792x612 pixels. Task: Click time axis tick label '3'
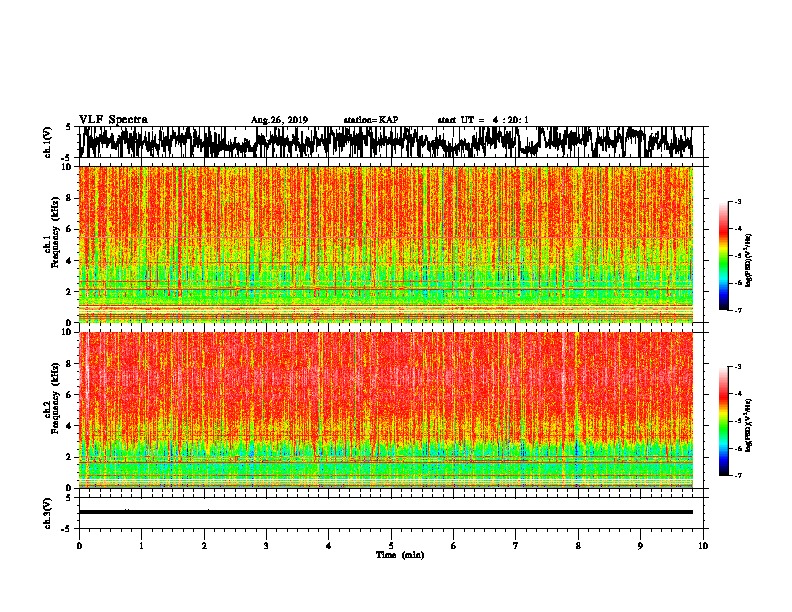point(266,546)
